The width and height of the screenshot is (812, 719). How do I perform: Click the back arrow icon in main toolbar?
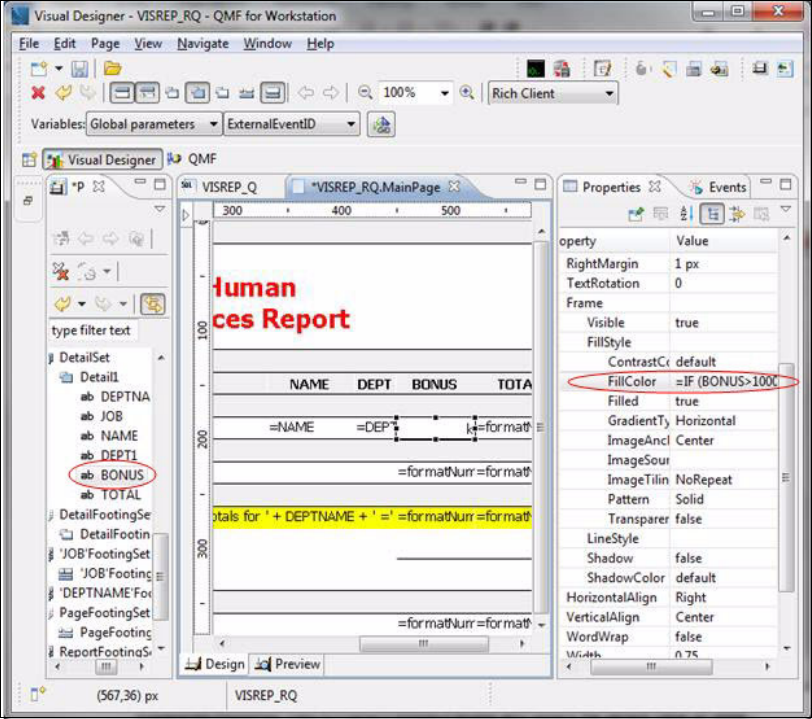coord(306,93)
